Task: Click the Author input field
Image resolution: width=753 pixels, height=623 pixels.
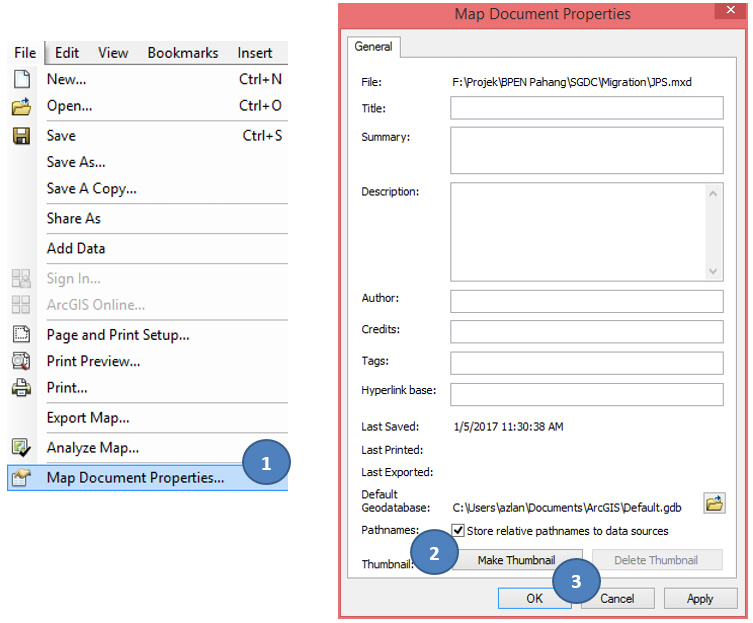Action: point(587,301)
